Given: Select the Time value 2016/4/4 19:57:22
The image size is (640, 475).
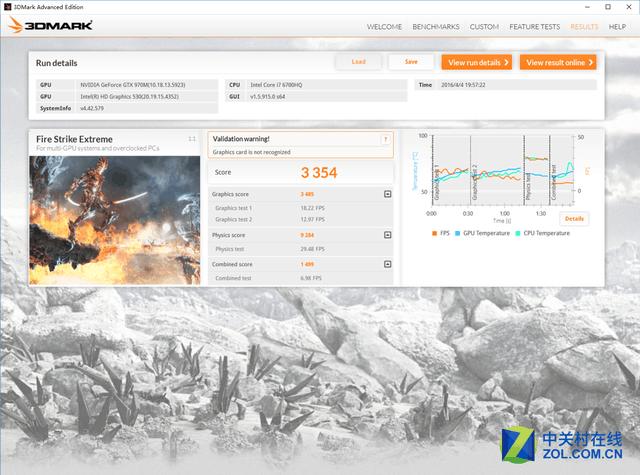Looking at the screenshot, I should (x=463, y=85).
